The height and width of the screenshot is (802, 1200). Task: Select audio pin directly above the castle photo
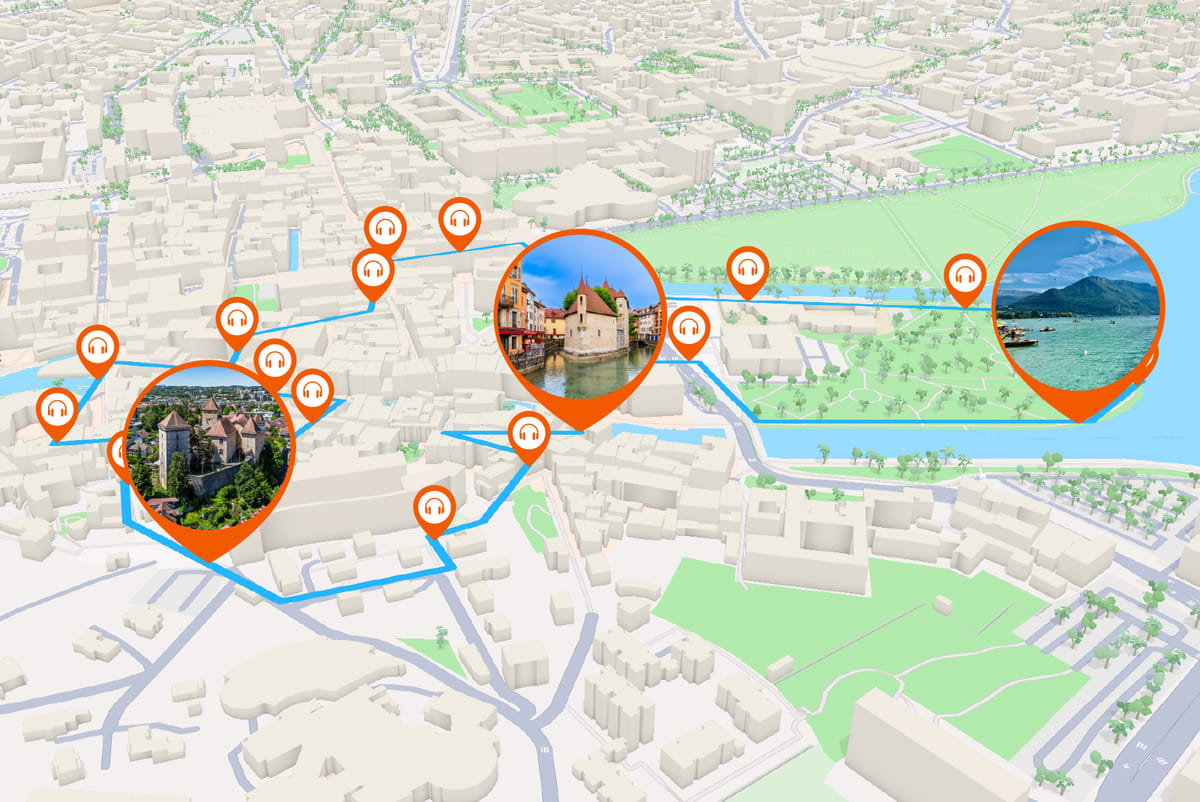(x=237, y=320)
